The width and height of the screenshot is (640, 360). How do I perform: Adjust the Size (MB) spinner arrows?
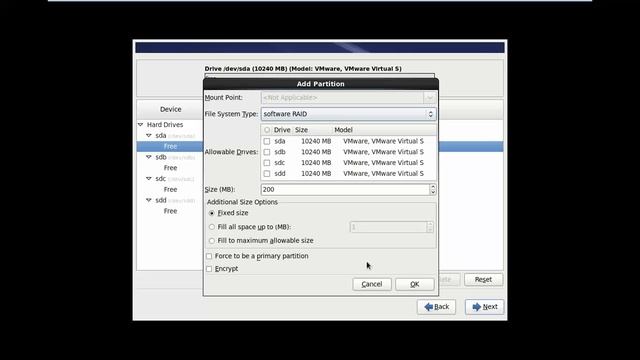pyautogui.click(x=433, y=189)
